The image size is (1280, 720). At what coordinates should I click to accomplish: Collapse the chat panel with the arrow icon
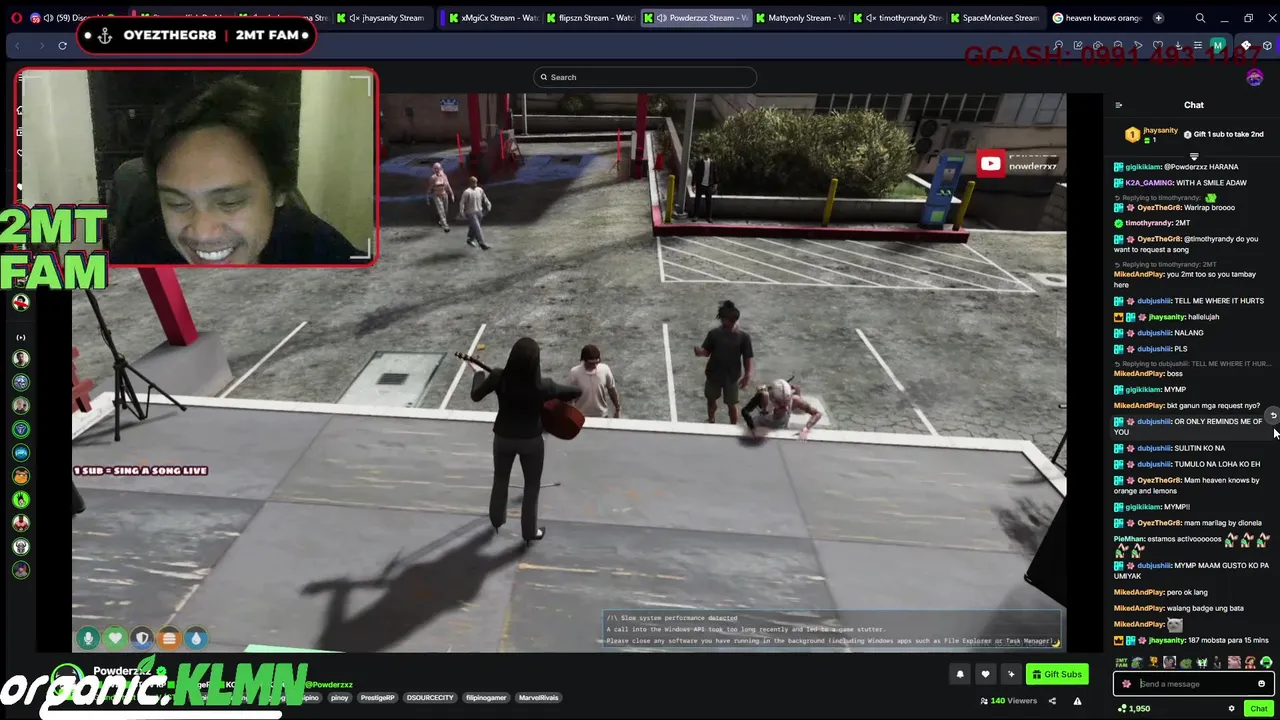click(1119, 105)
